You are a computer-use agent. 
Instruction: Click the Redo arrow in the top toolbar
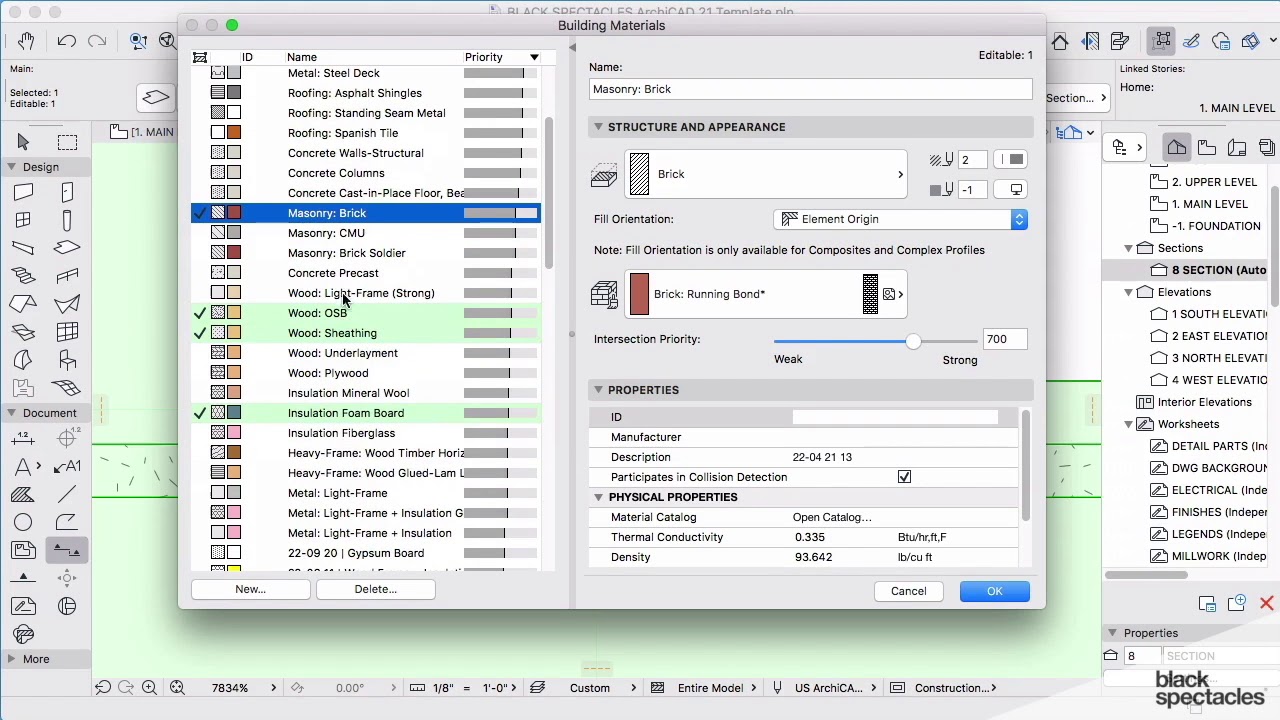coord(97,41)
